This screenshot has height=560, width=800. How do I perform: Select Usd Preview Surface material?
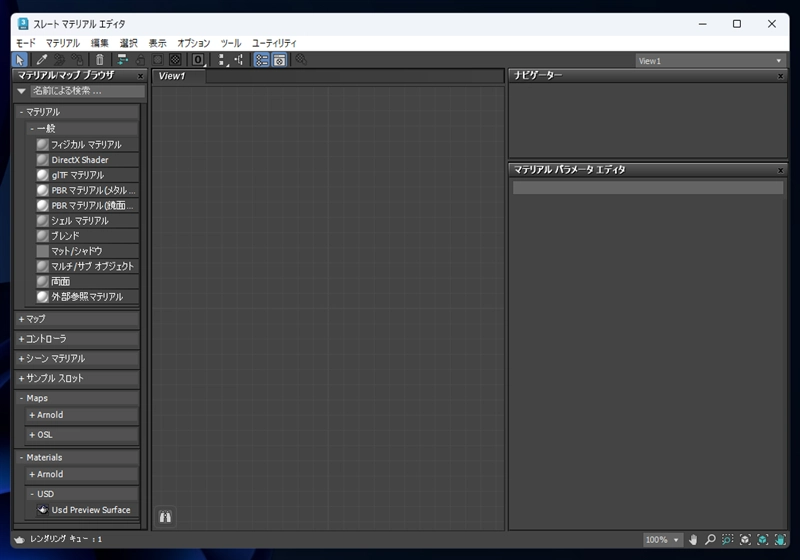87,510
